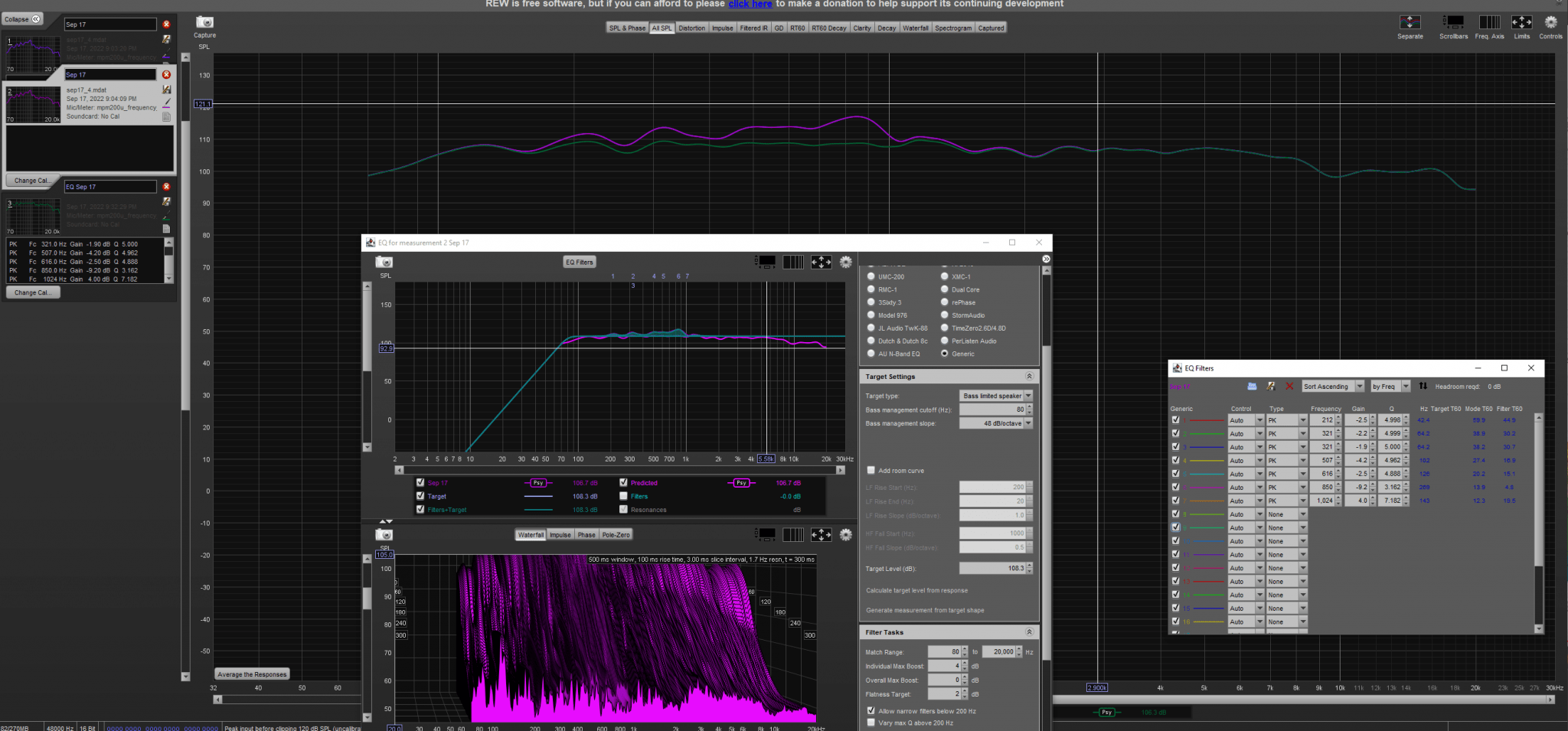Uncheck Allow narrow filters below 200 Hz
1568x731 pixels.
tap(871, 711)
